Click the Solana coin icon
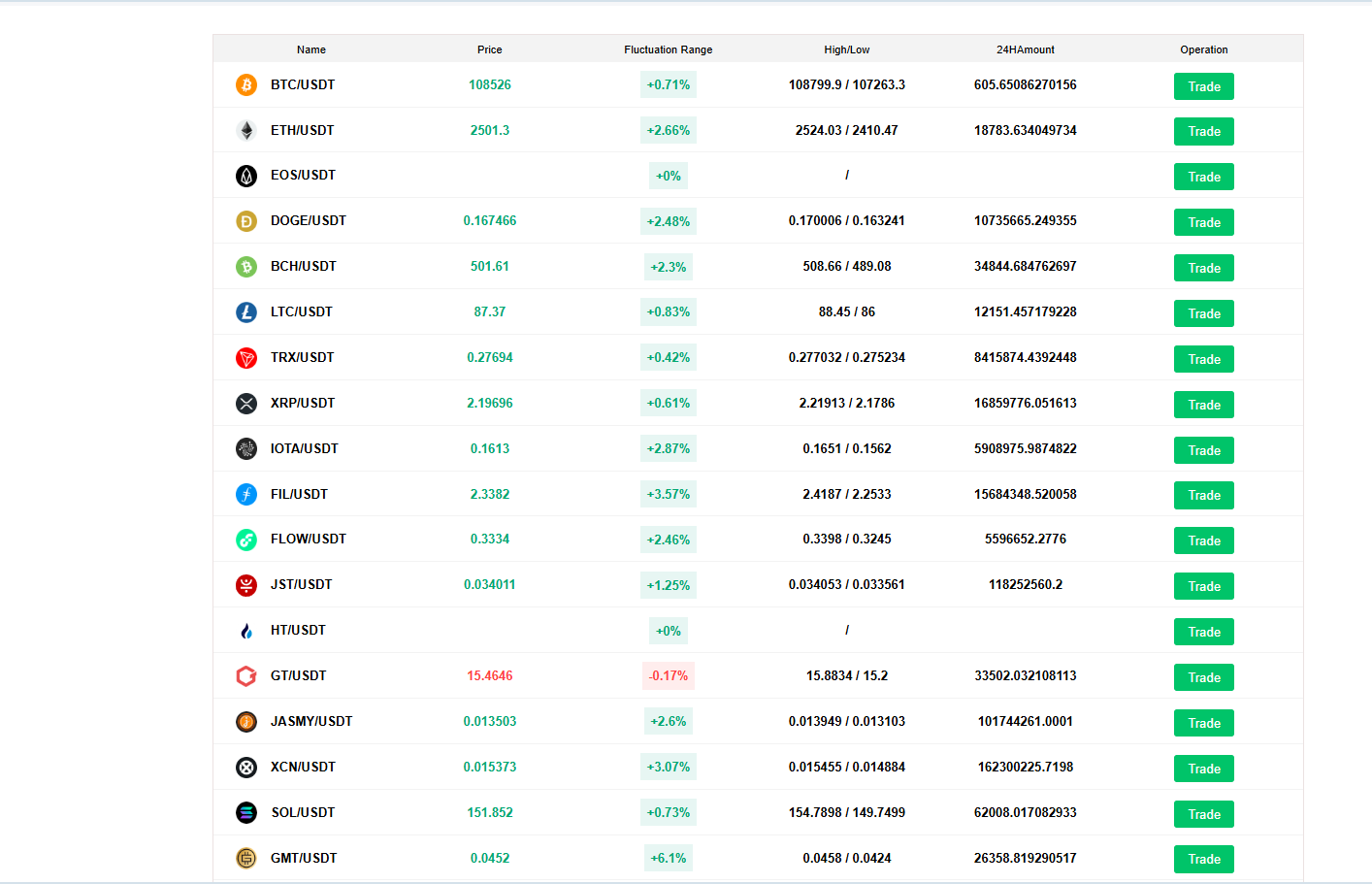 [x=246, y=812]
